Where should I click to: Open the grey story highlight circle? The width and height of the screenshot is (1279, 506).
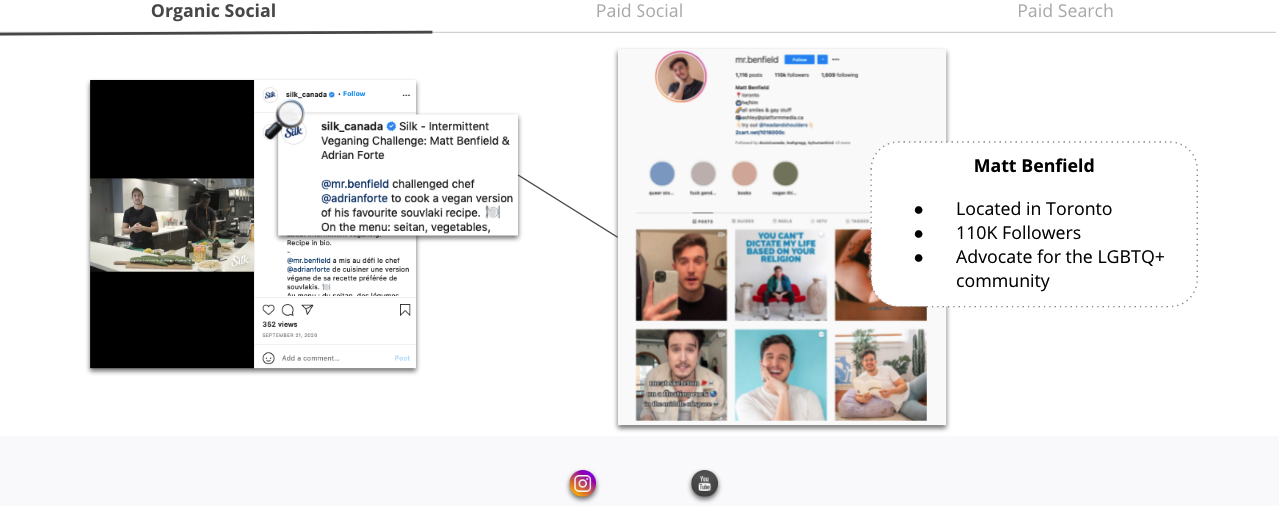pos(703,173)
